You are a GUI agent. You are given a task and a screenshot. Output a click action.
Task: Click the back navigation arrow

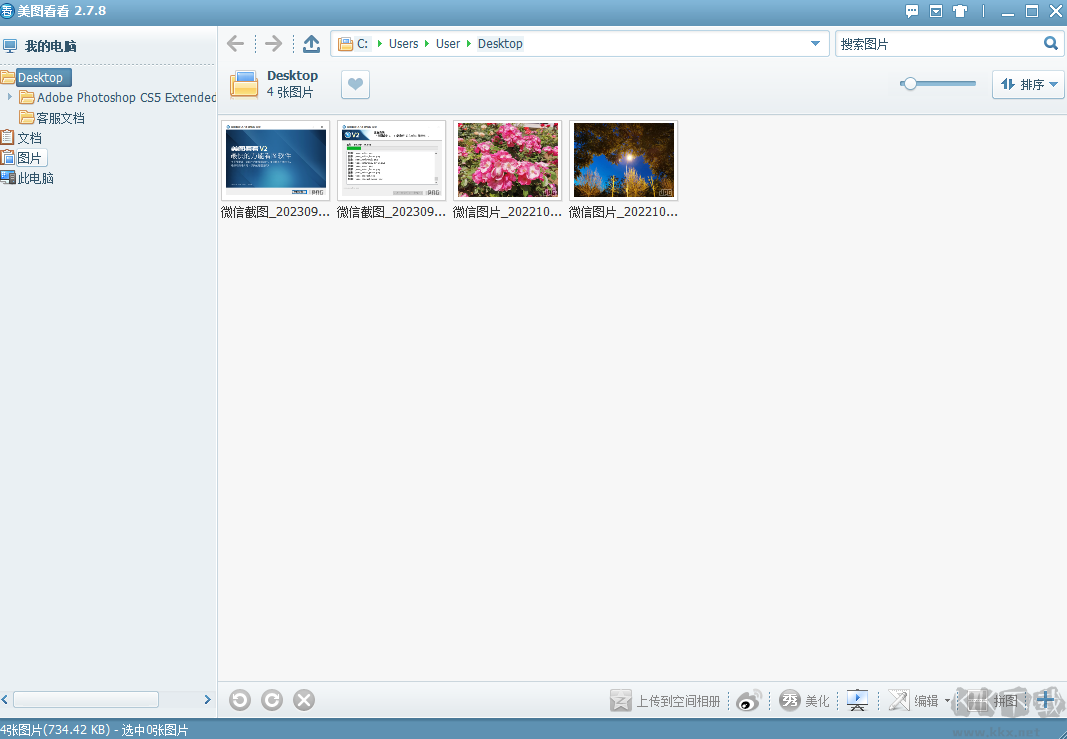pyautogui.click(x=235, y=44)
